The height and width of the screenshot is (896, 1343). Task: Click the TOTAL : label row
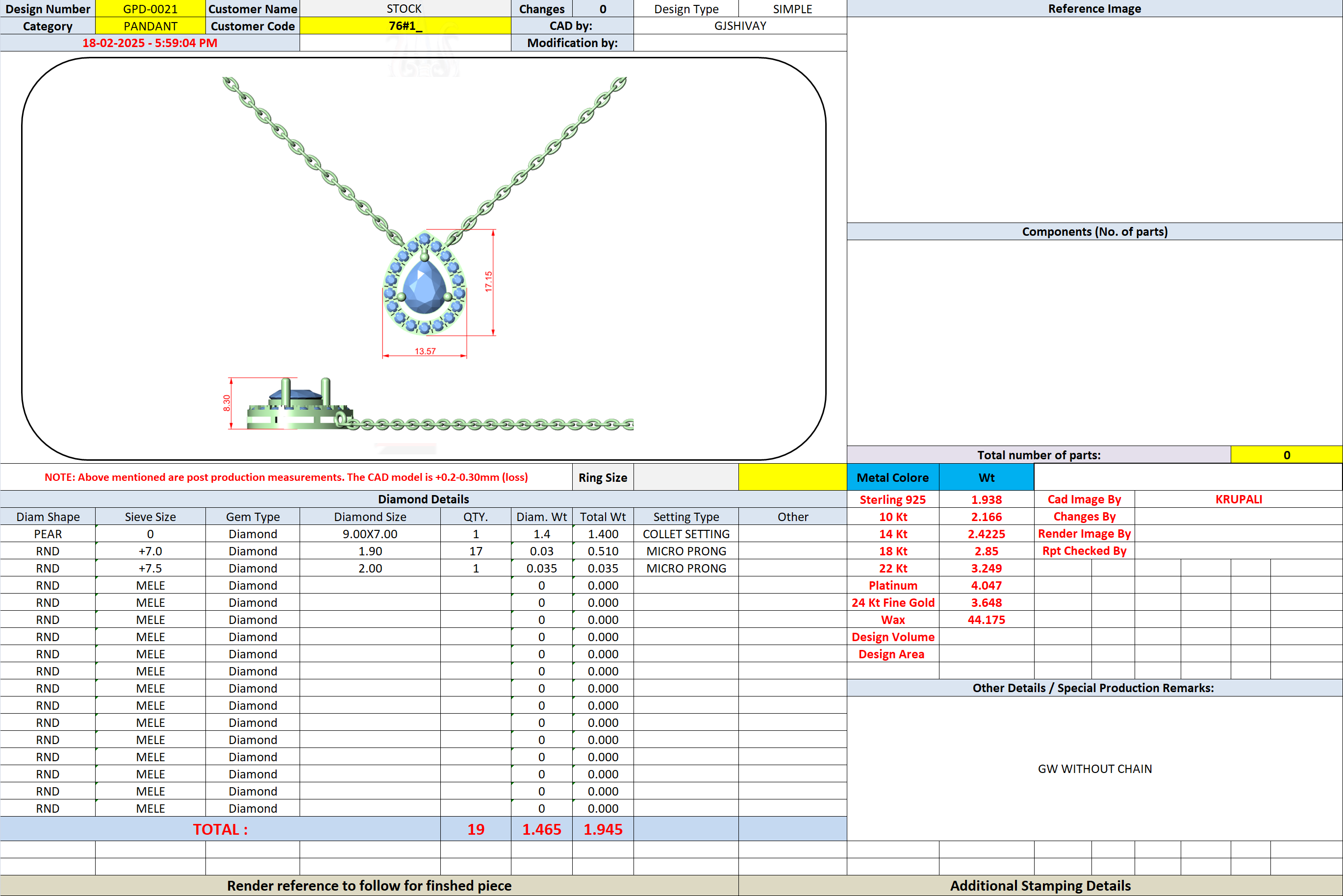[220, 829]
